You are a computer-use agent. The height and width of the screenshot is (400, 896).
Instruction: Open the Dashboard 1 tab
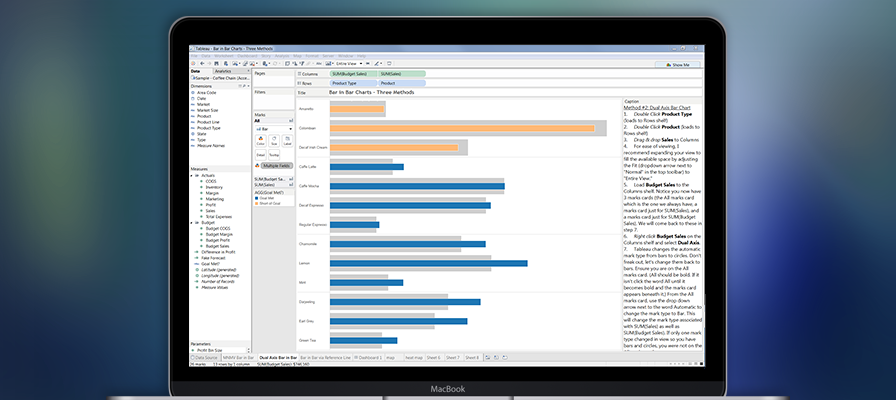pos(368,357)
